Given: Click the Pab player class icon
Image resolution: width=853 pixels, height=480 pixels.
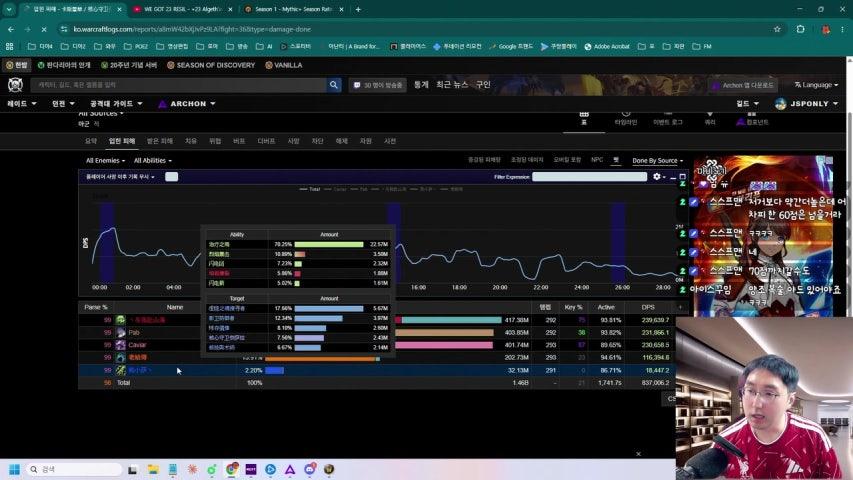Looking at the screenshot, I should click(120, 333).
